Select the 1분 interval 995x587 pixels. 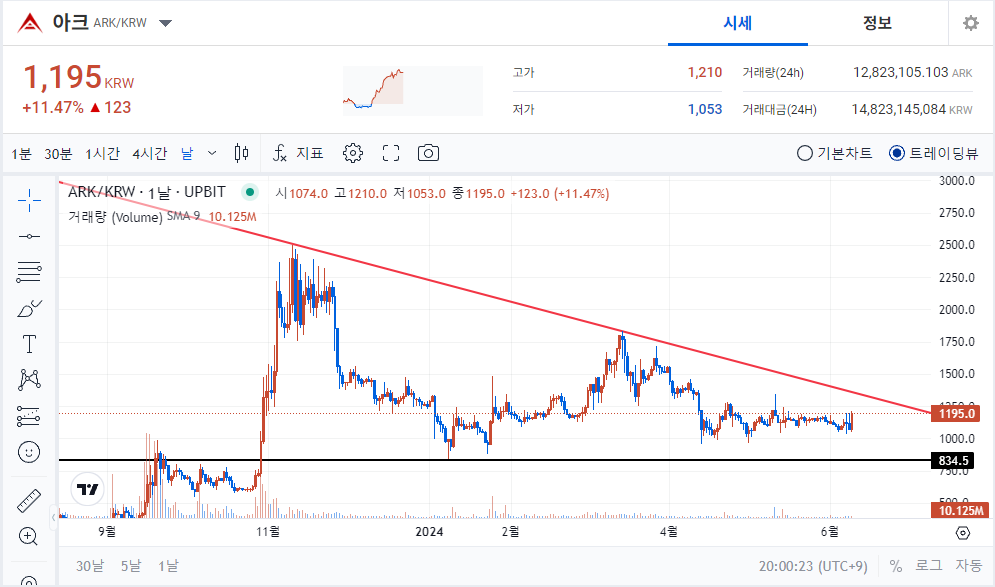pos(21,154)
